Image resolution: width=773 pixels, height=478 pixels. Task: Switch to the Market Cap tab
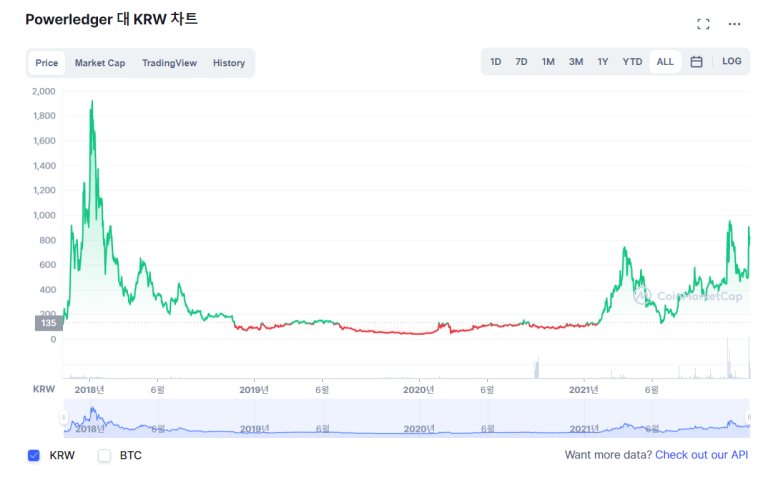pos(100,63)
